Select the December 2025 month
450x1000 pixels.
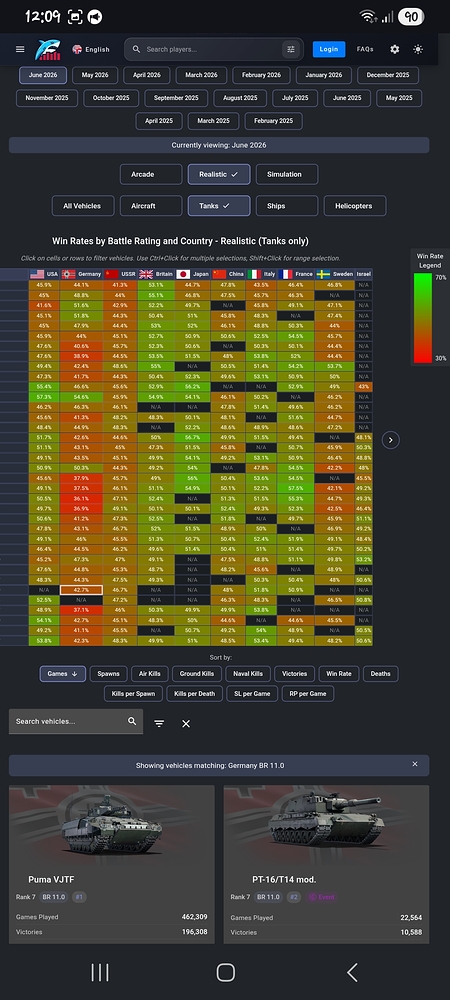(388, 75)
